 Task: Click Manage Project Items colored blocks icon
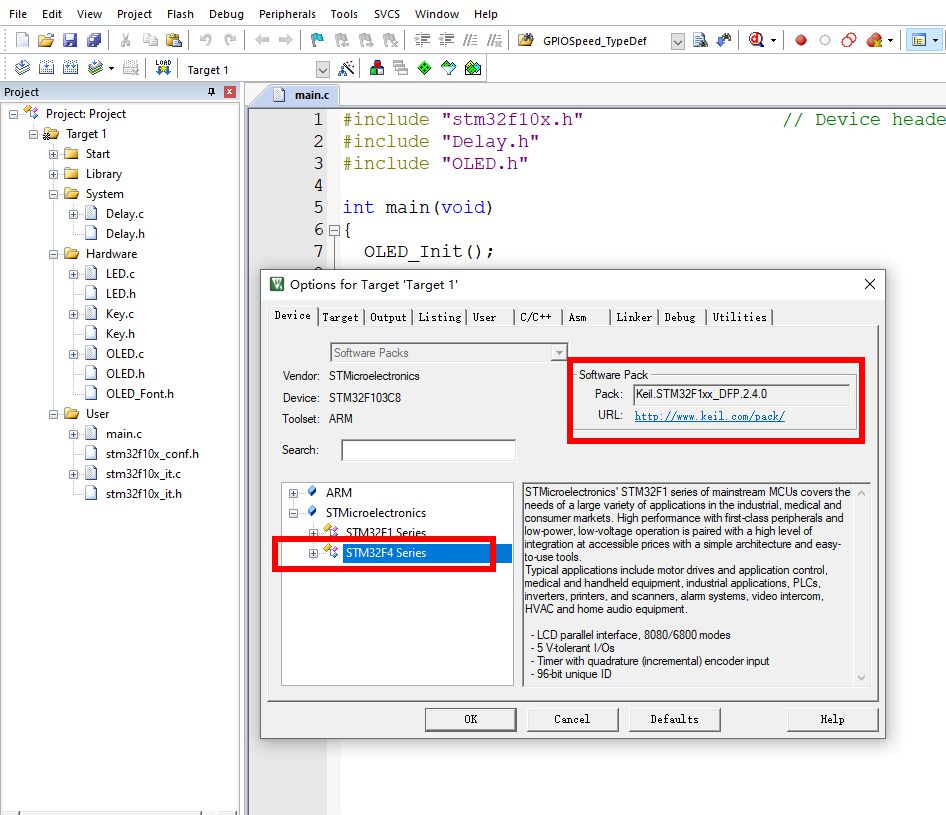[x=376, y=68]
